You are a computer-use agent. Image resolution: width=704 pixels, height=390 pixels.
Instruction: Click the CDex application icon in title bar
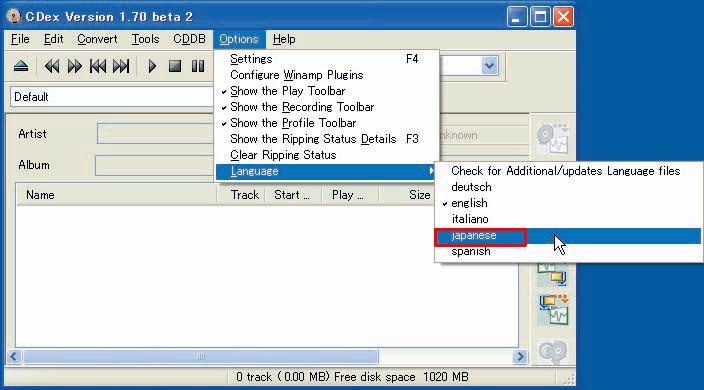click(14, 16)
